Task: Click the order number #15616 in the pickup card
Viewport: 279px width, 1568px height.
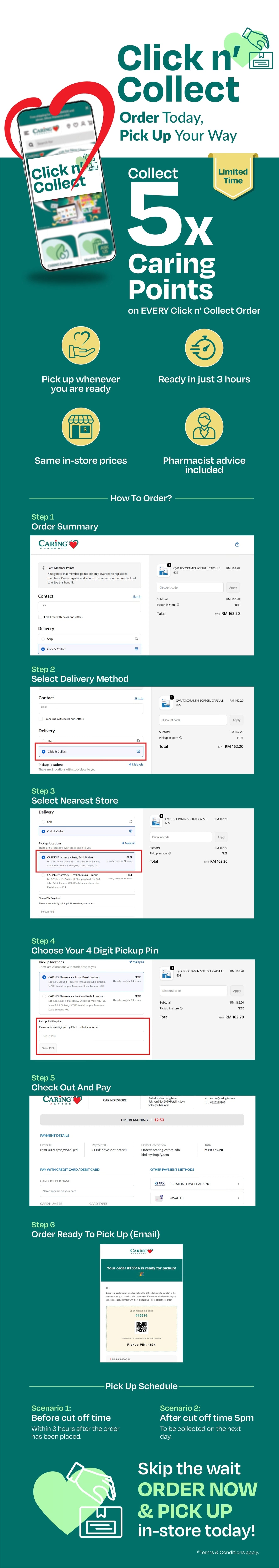Action: click(141, 1315)
